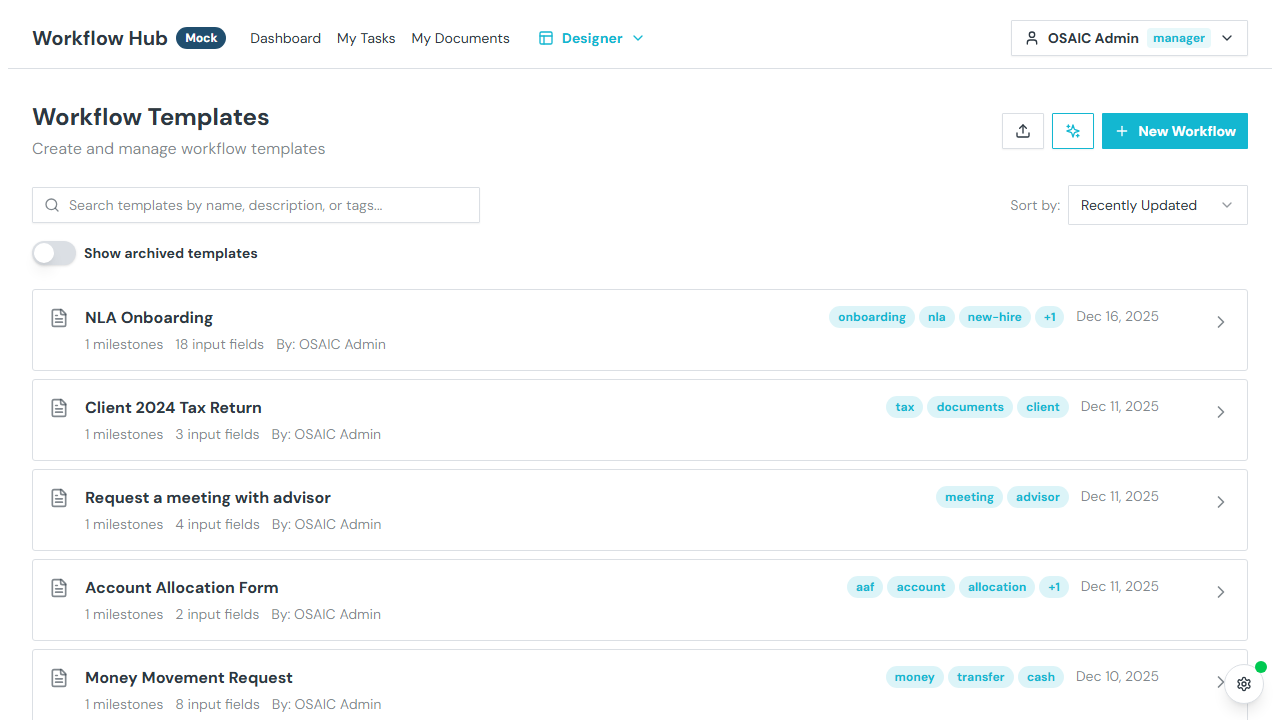
Task: Click the Client 2024 Tax Return document icon
Action: 60,408
